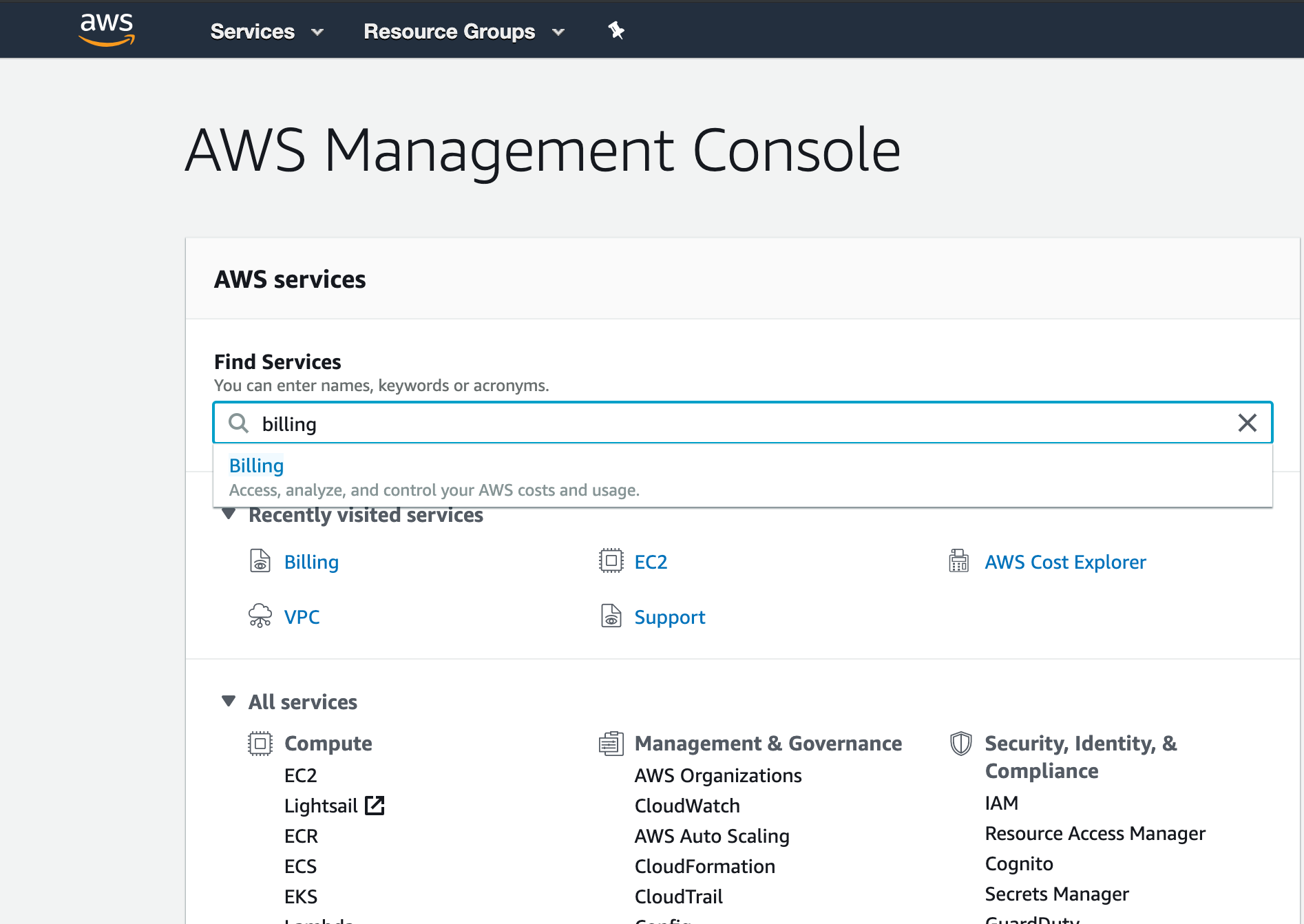Click the magnifier icon in Find Services
Image resolution: width=1304 pixels, height=924 pixels.
(x=238, y=423)
